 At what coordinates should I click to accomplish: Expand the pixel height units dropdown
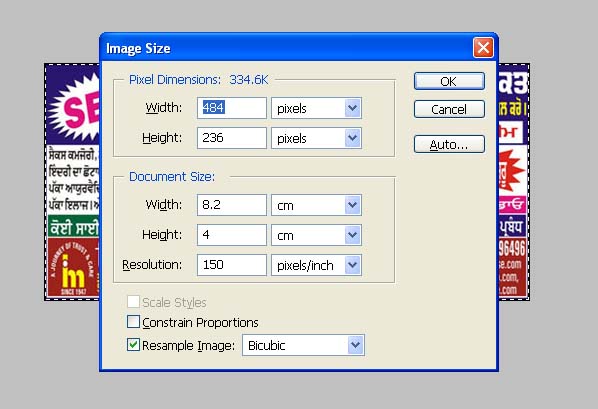coord(317,138)
